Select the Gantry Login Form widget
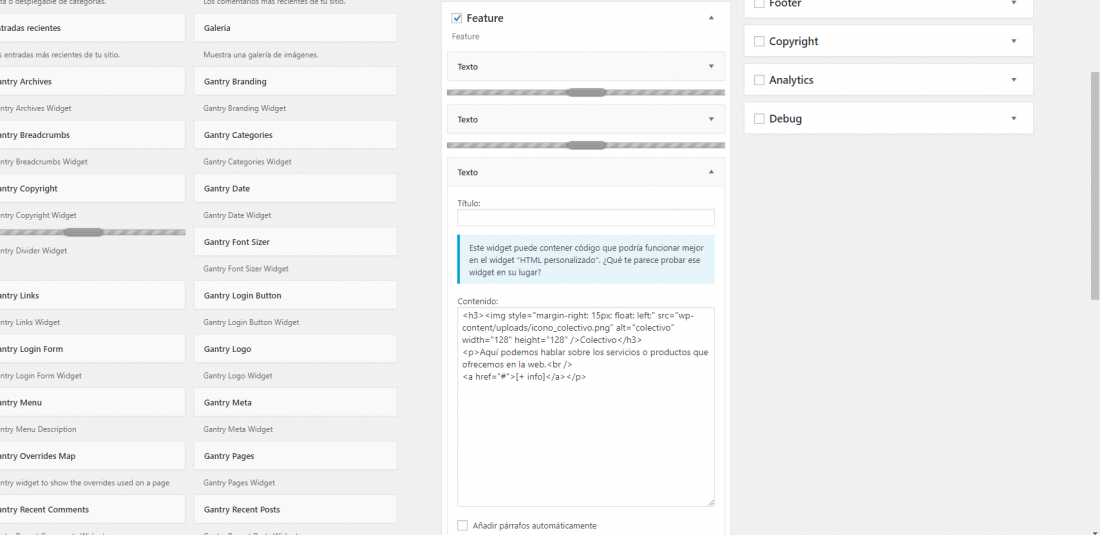The width and height of the screenshot is (1100, 535). click(x=93, y=348)
